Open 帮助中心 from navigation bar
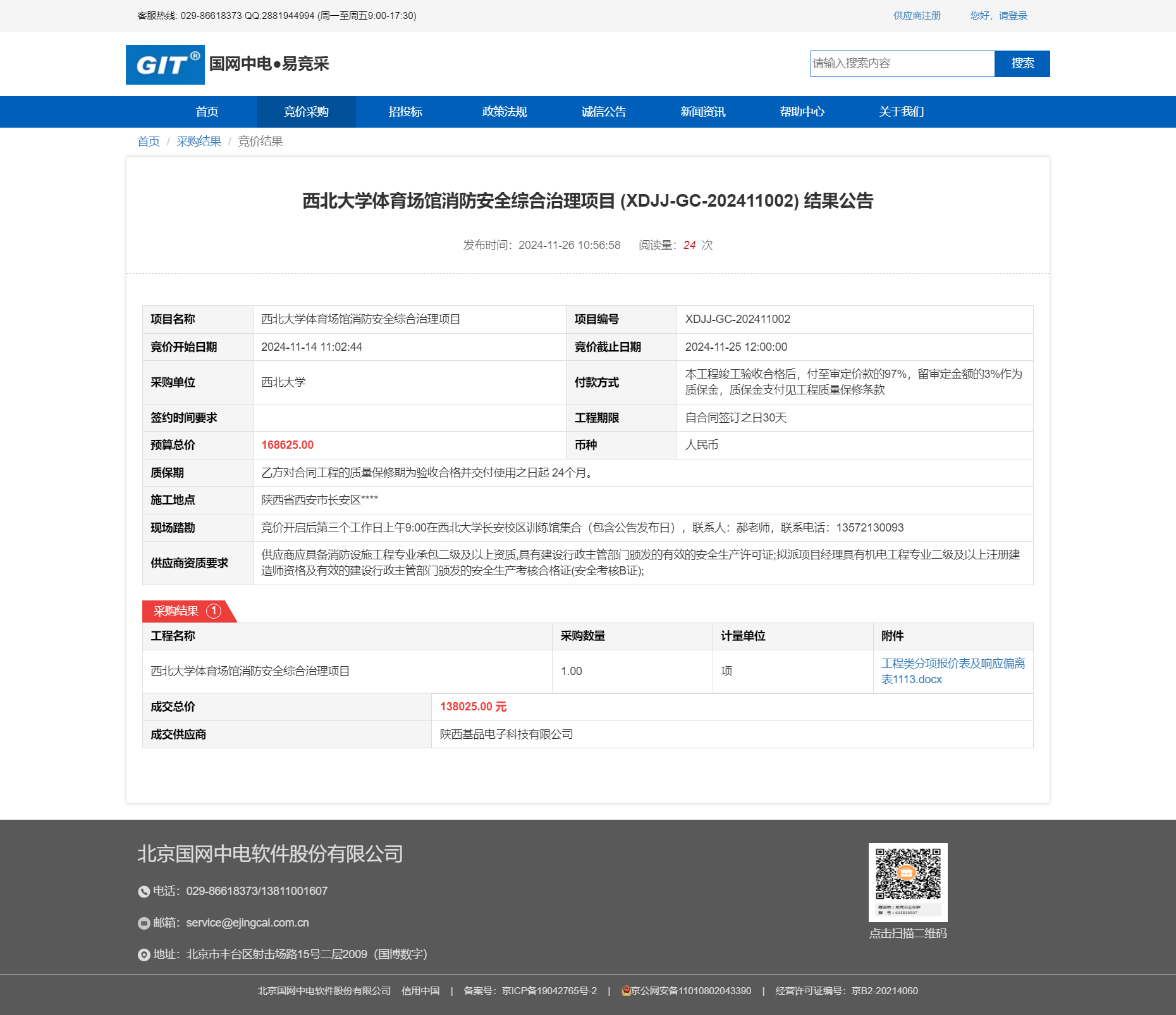The image size is (1176, 1015). 802,112
